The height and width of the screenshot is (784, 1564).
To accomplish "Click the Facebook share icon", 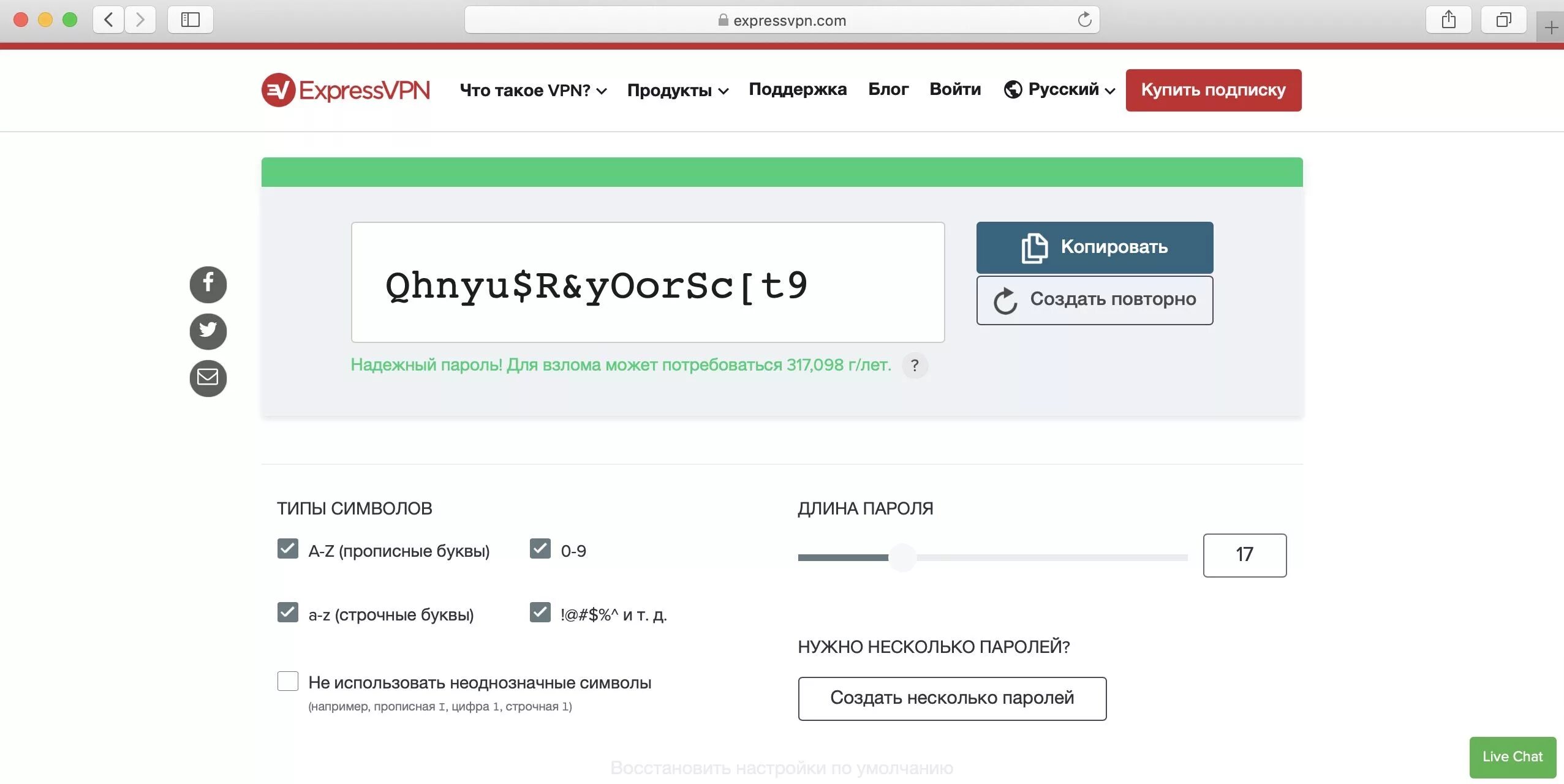I will 208,282.
